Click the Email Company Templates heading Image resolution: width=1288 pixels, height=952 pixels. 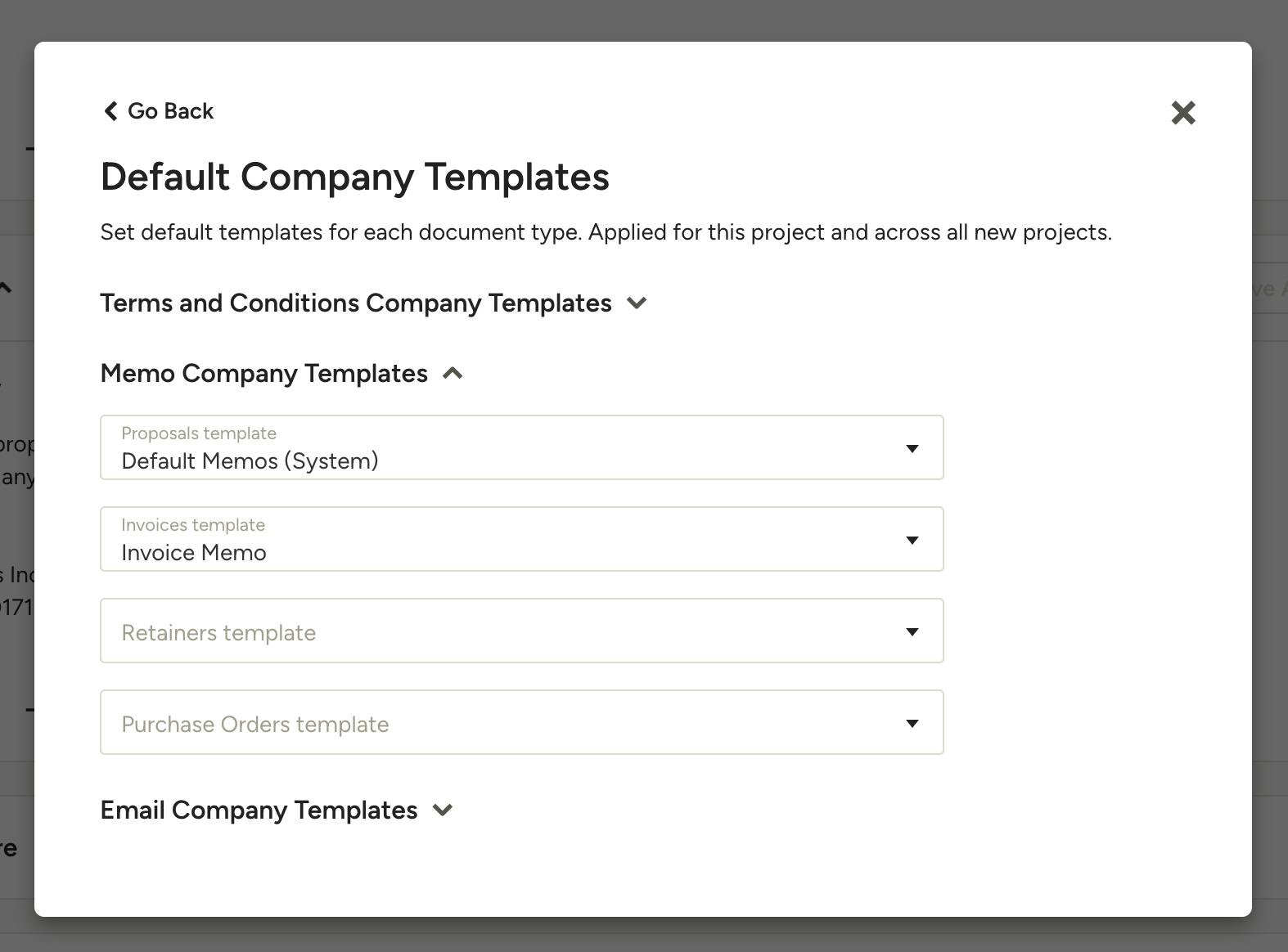pyautogui.click(x=259, y=811)
